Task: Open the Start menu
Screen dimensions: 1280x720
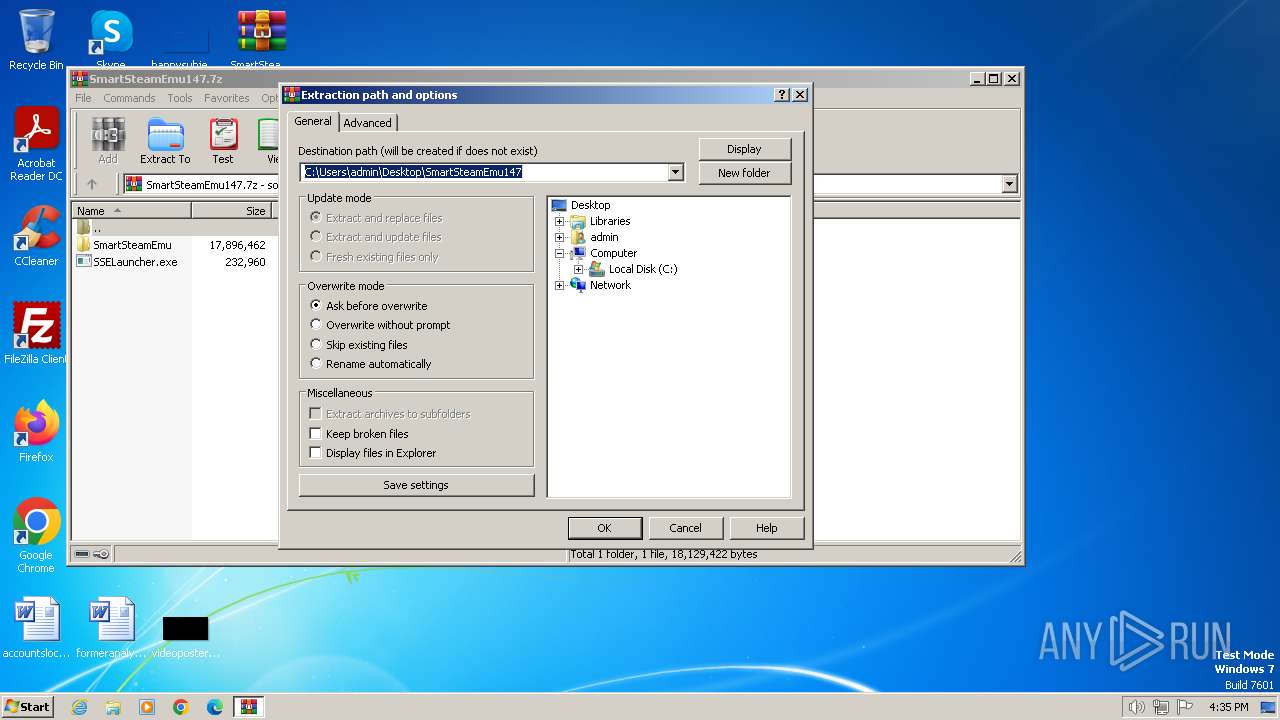Action: (28, 707)
